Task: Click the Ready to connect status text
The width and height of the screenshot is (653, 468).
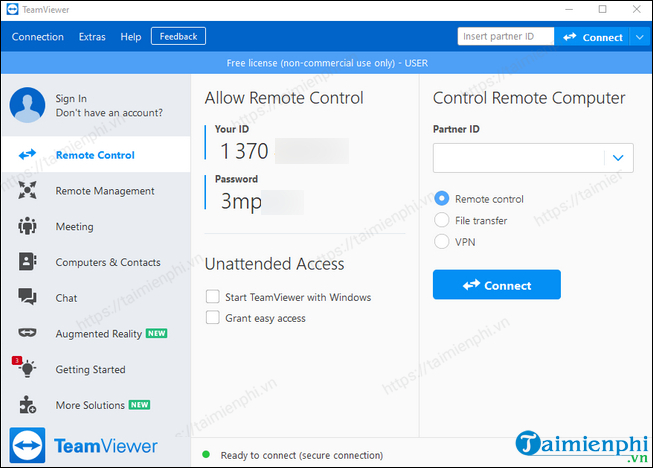Action: point(302,455)
